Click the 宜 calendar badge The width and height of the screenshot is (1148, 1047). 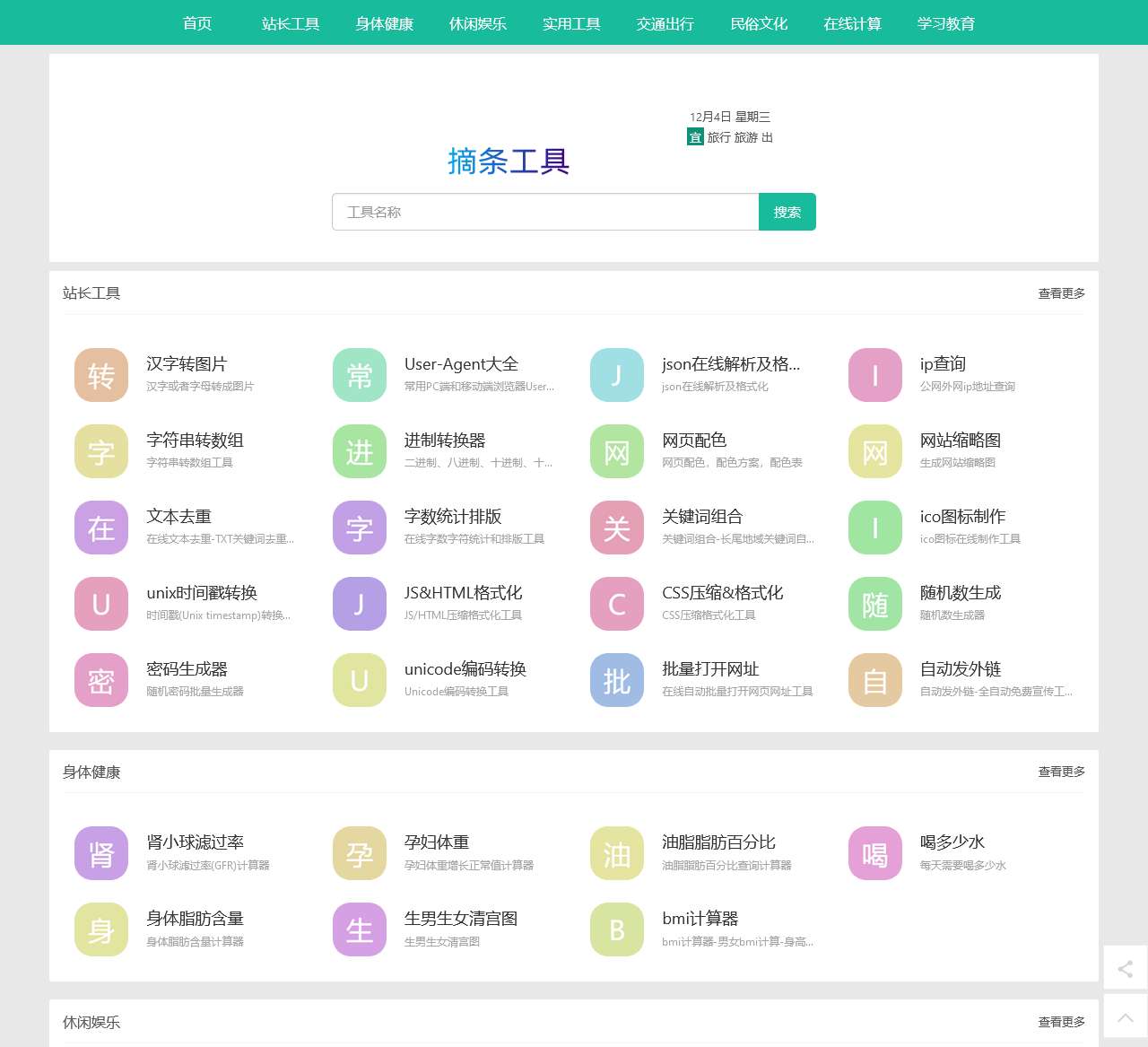point(695,137)
